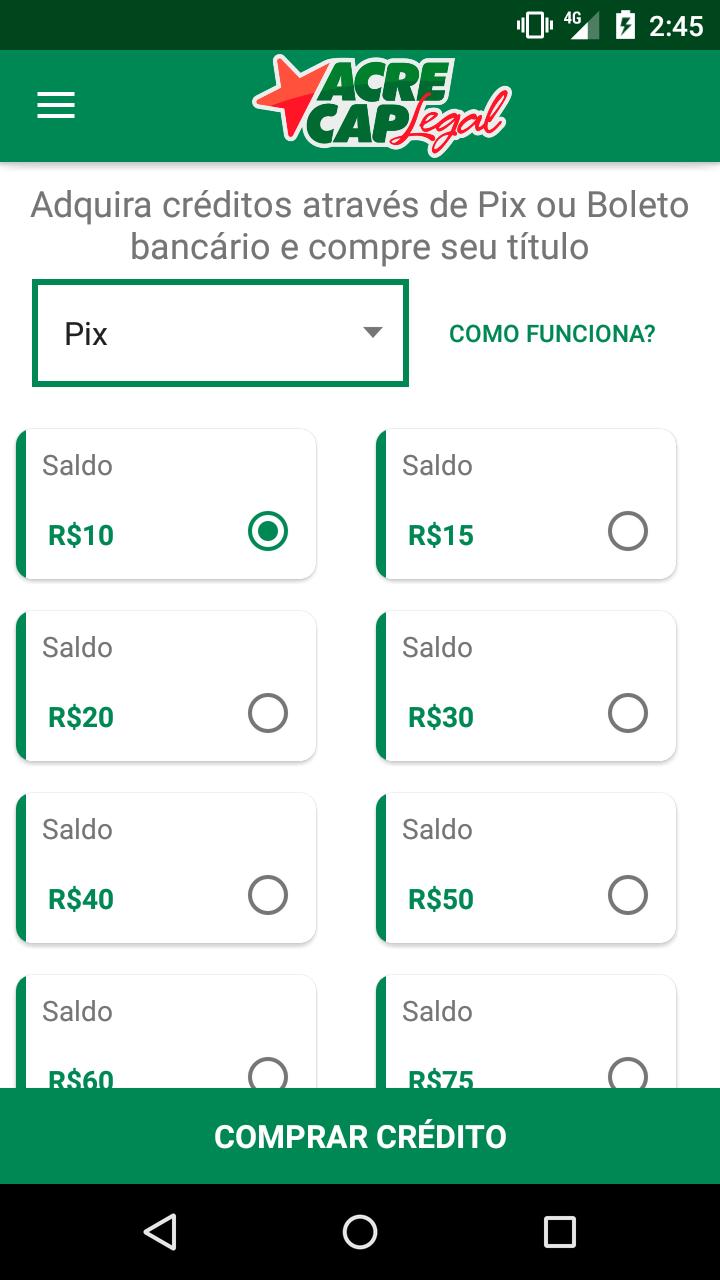
Task: Open the COMO FUNCIONA? help link
Action: tap(552, 334)
